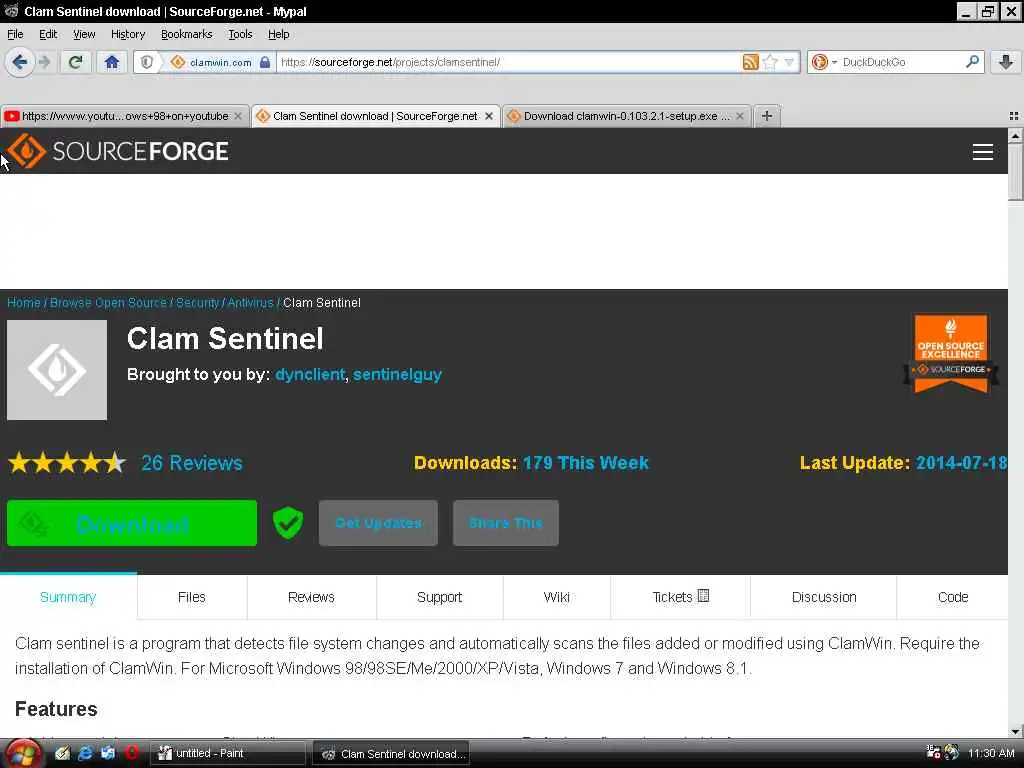
Task: Follow the Browse Open Source breadcrumb
Action: [108, 303]
